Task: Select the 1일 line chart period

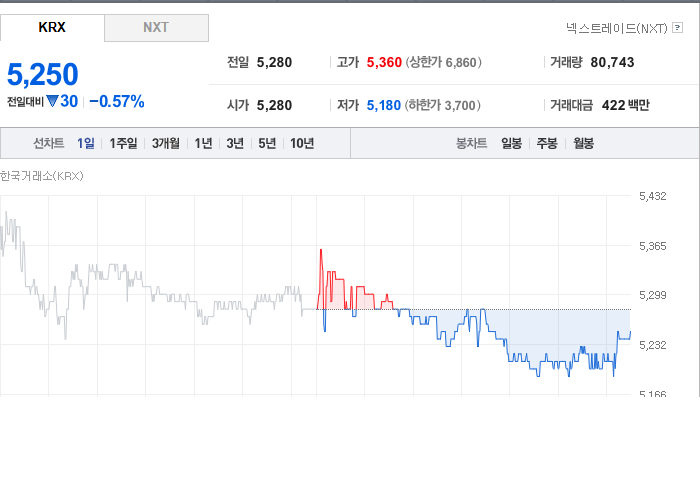Action: click(86, 143)
